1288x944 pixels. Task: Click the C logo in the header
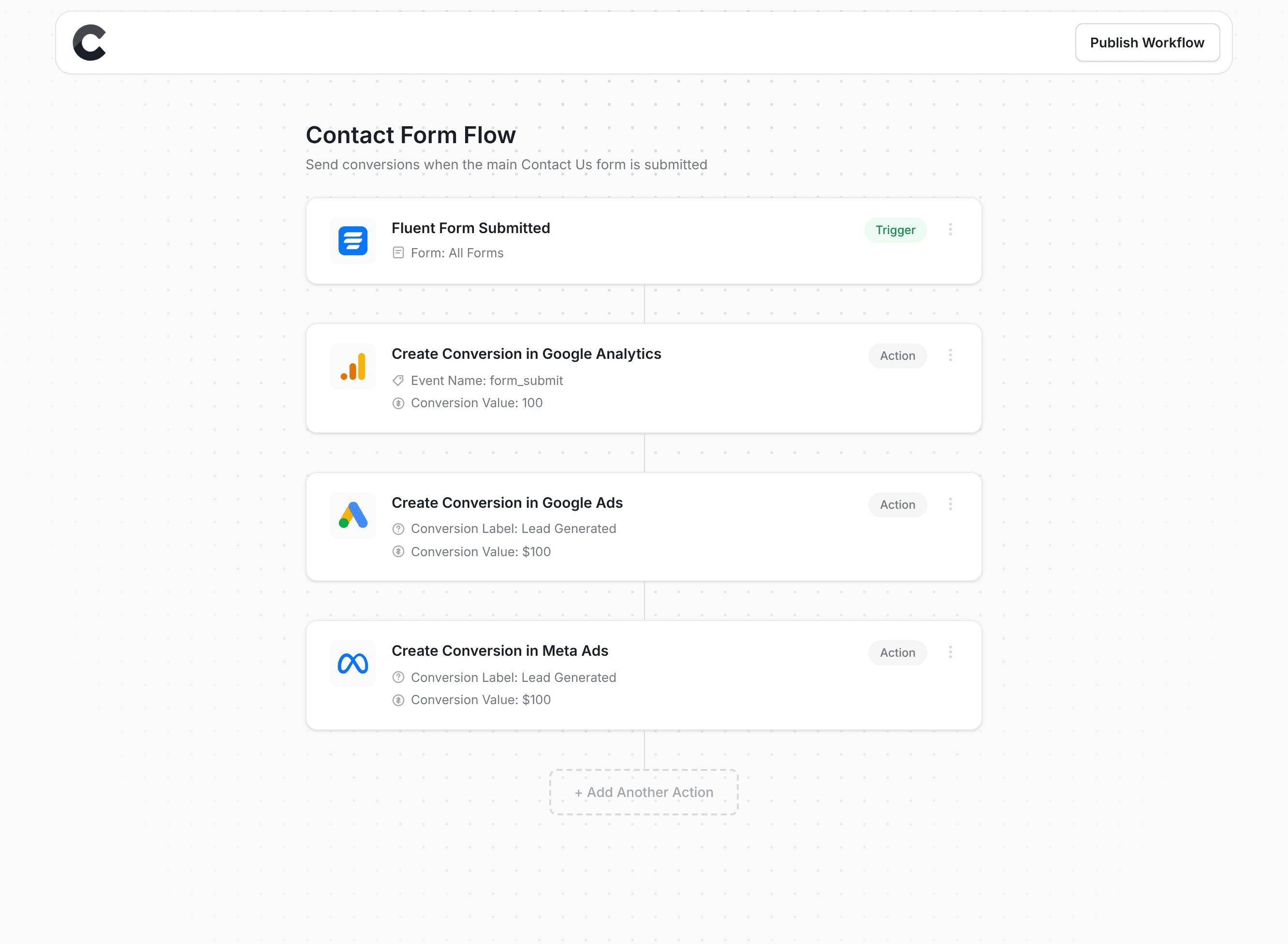[x=89, y=42]
